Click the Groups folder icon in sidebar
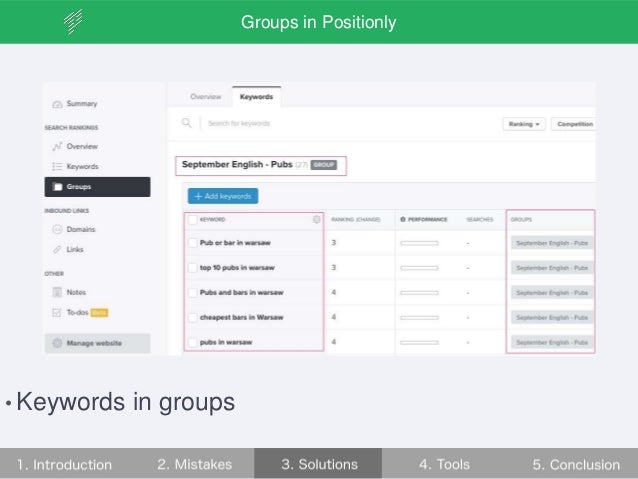638x479 pixels. point(58,187)
